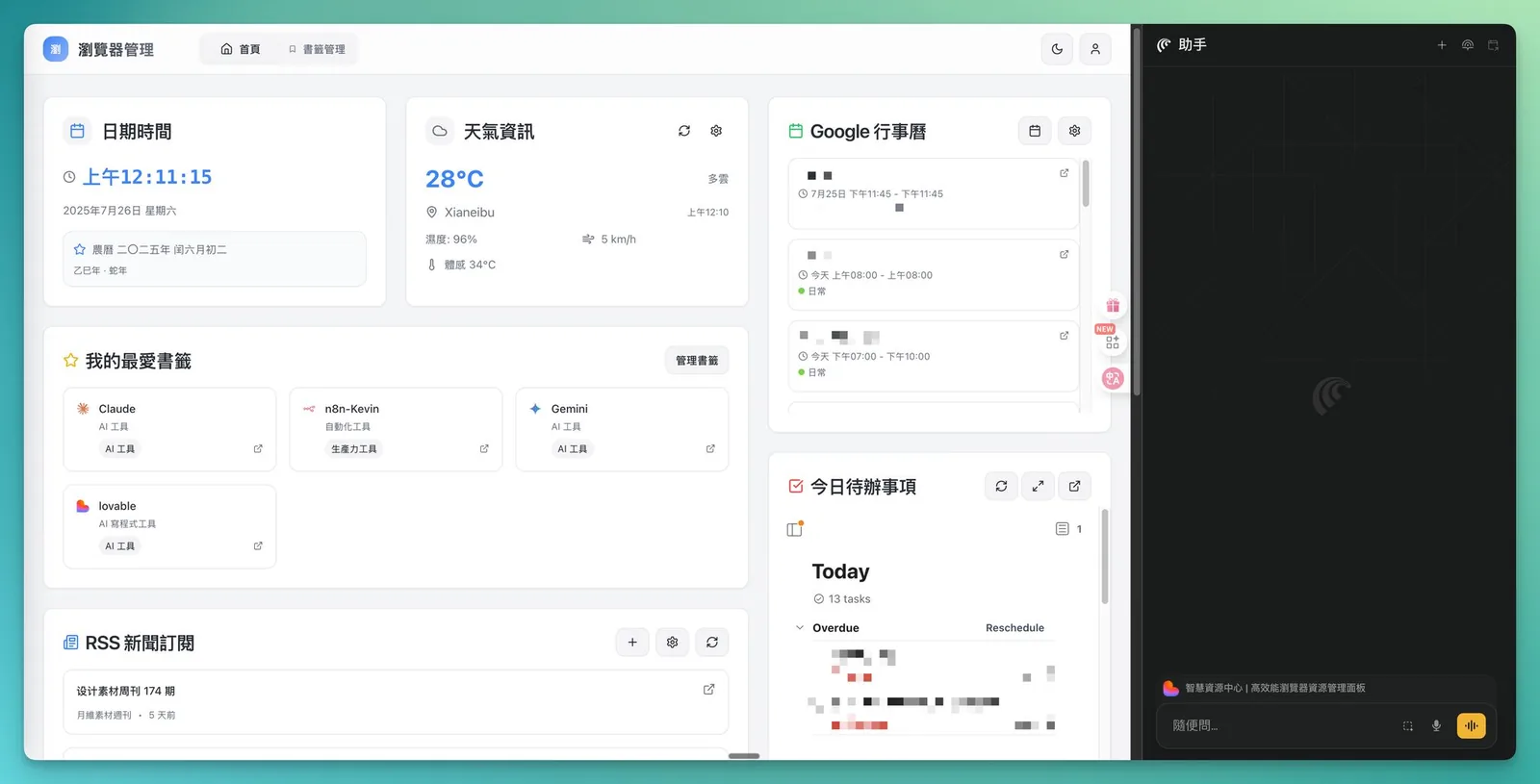
Task: Click the 農曆 二〇二五年 lunar date box
Action: [215, 259]
